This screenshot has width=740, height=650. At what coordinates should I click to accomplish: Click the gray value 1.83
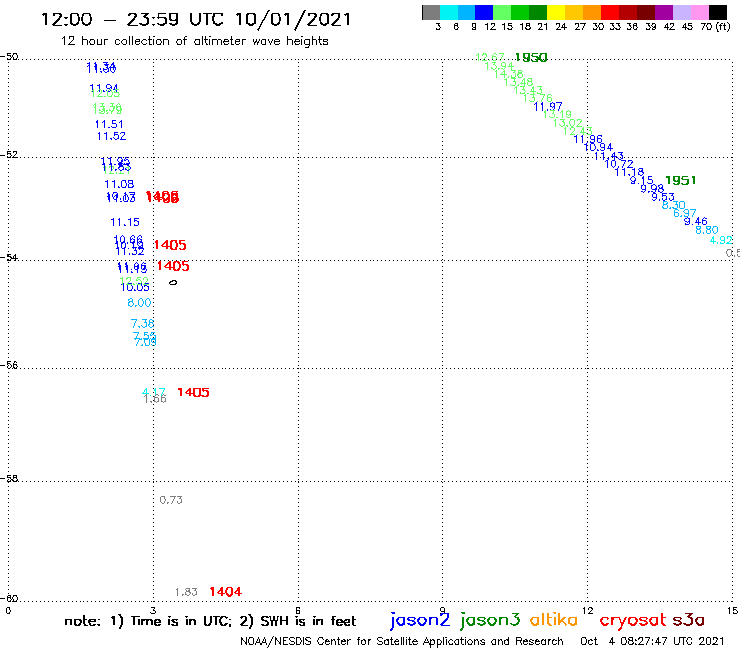tap(186, 592)
